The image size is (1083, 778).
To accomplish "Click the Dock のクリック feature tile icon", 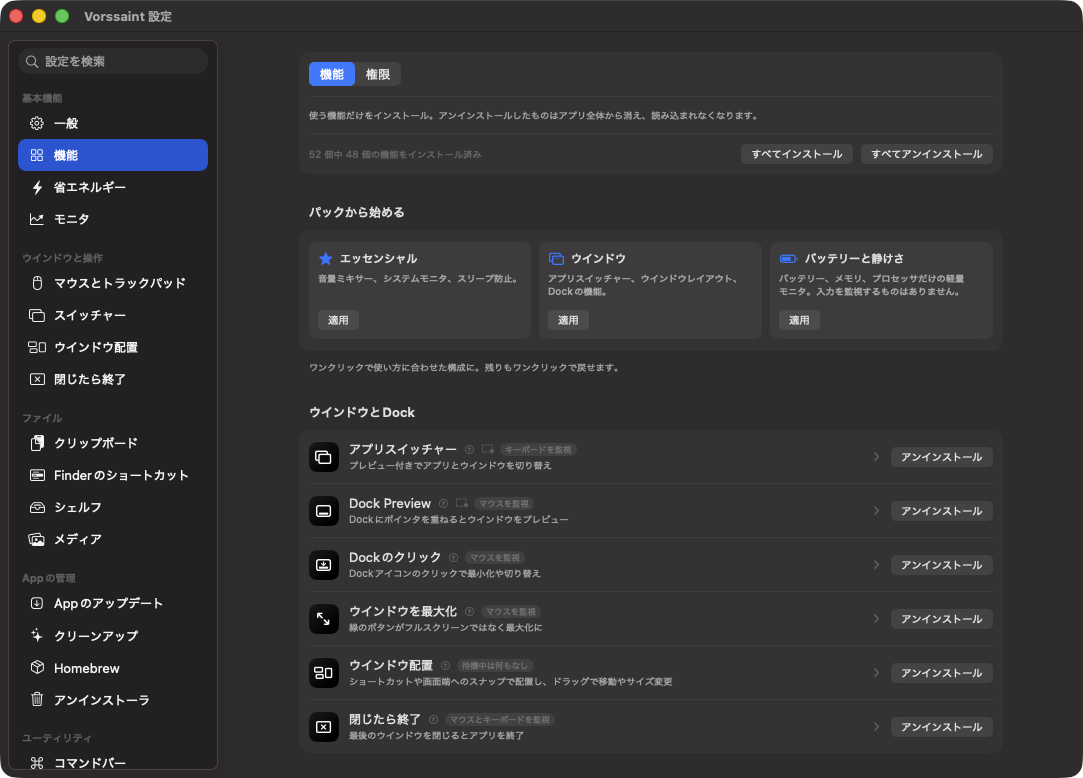I will 323,564.
